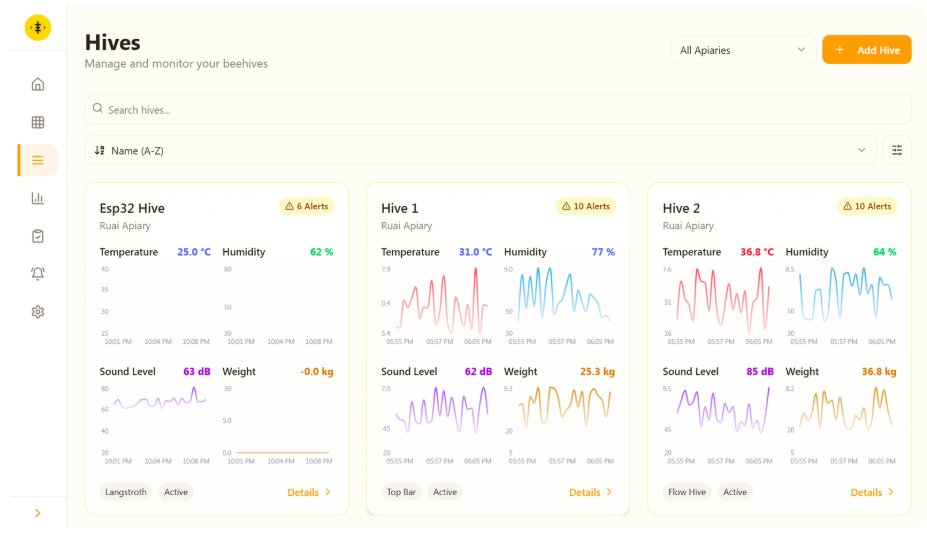
Task: Click the 62 % humidity value
Action: 322,252
